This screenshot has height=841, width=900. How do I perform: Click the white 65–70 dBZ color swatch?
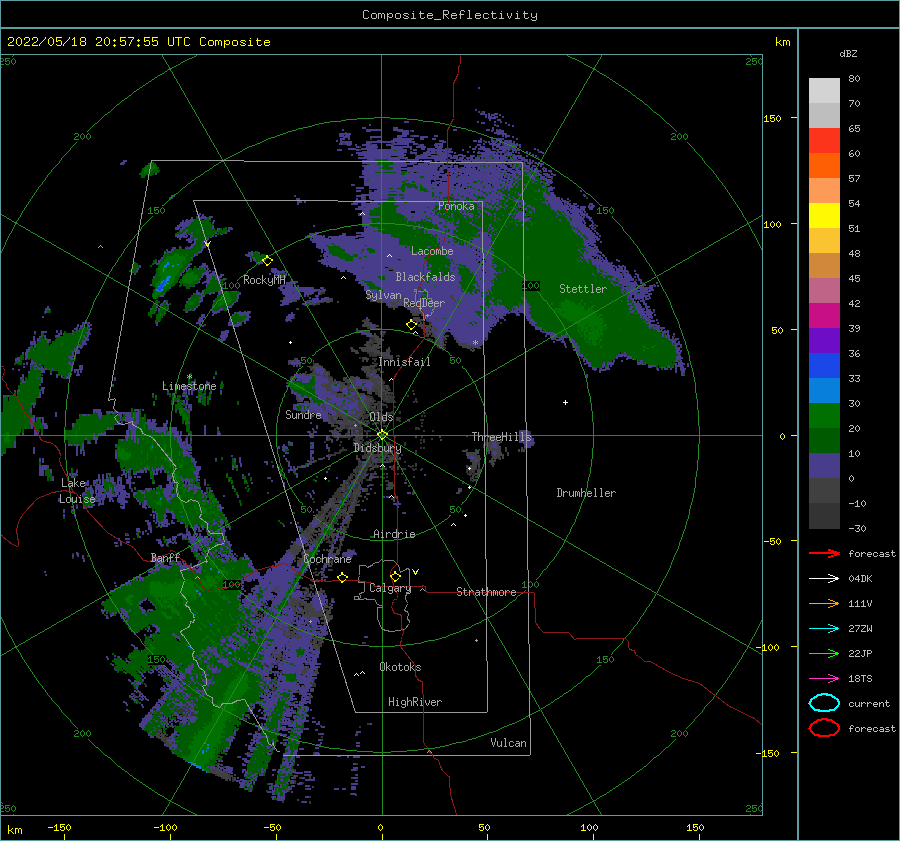(x=824, y=115)
